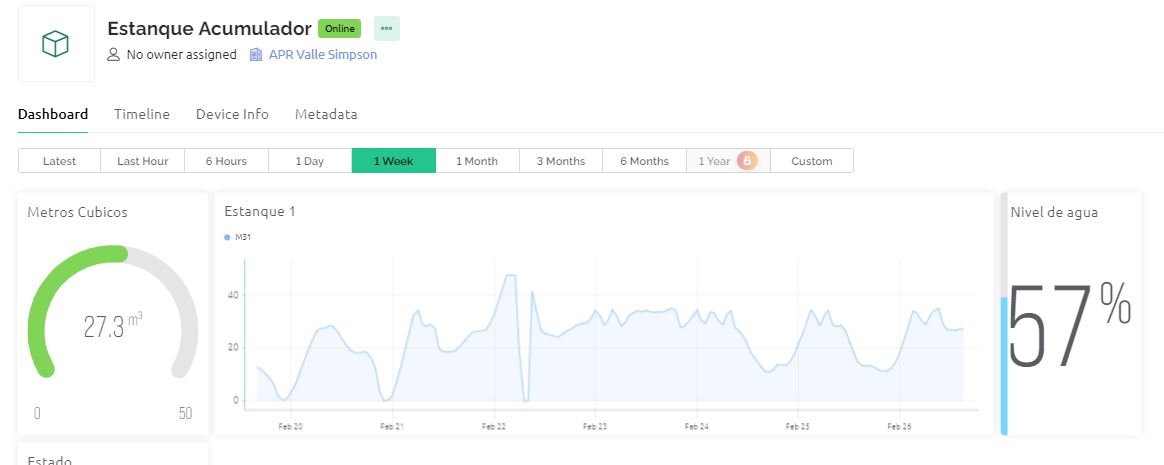
Task: Select the Latest time range
Action: (x=60, y=161)
